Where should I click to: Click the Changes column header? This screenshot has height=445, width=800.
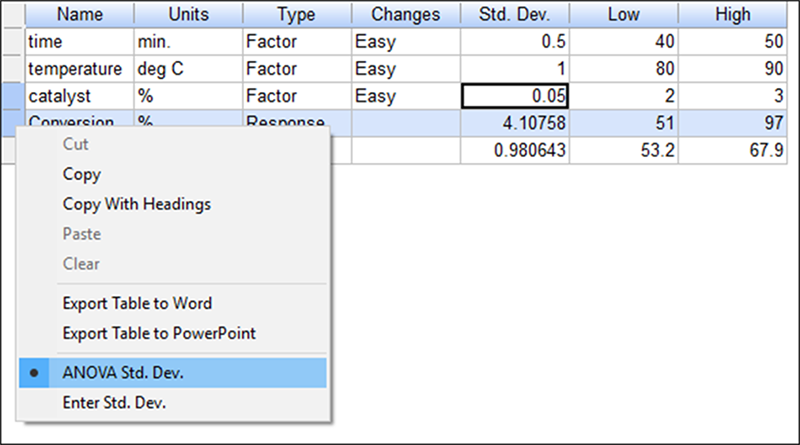click(405, 15)
